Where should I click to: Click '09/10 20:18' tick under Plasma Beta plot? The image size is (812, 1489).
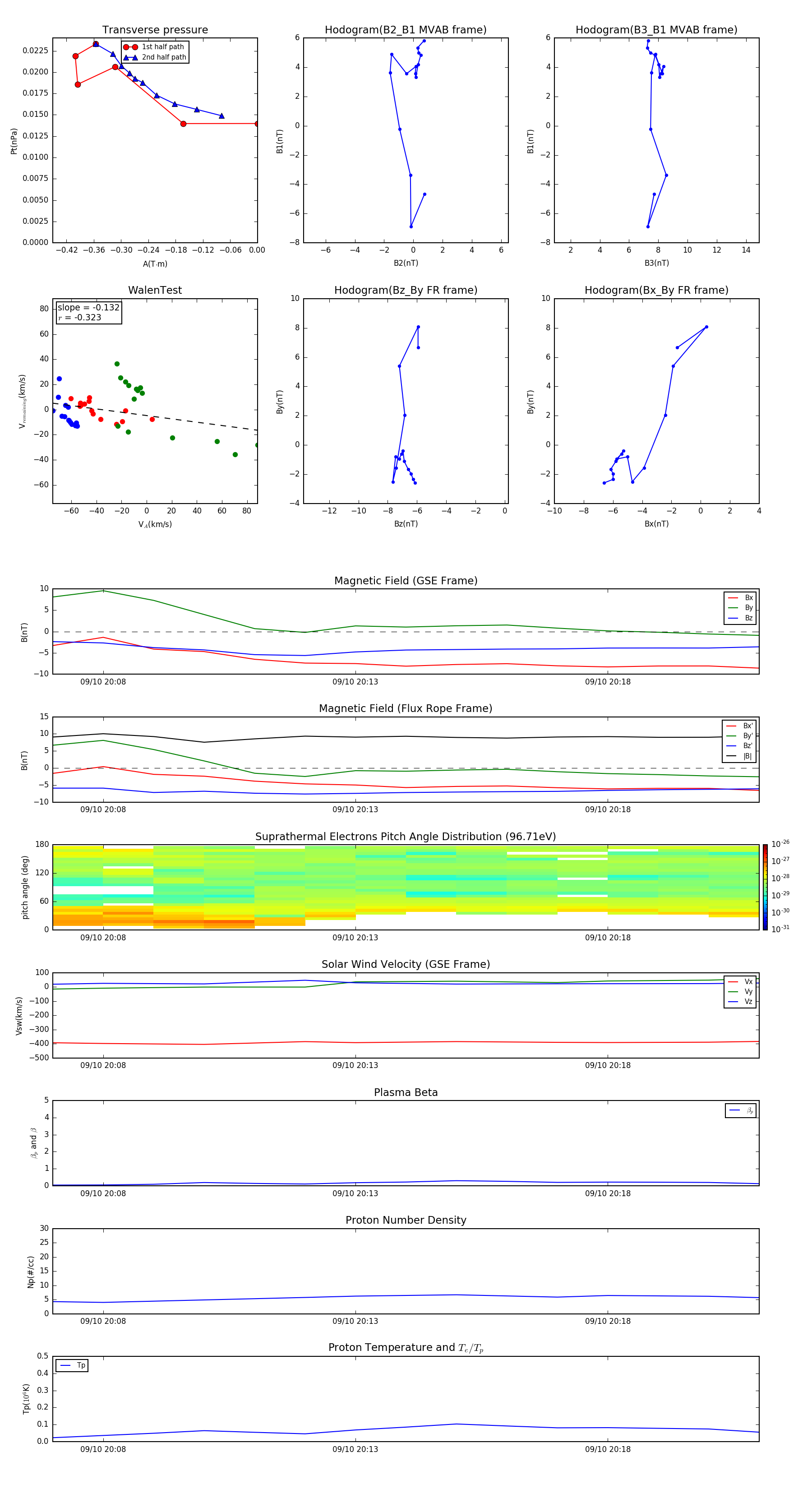click(608, 1193)
